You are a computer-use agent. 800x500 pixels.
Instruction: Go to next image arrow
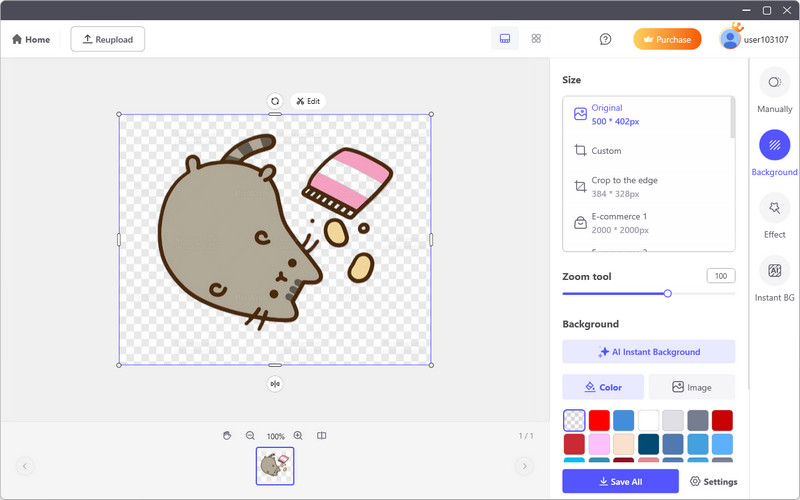524,466
